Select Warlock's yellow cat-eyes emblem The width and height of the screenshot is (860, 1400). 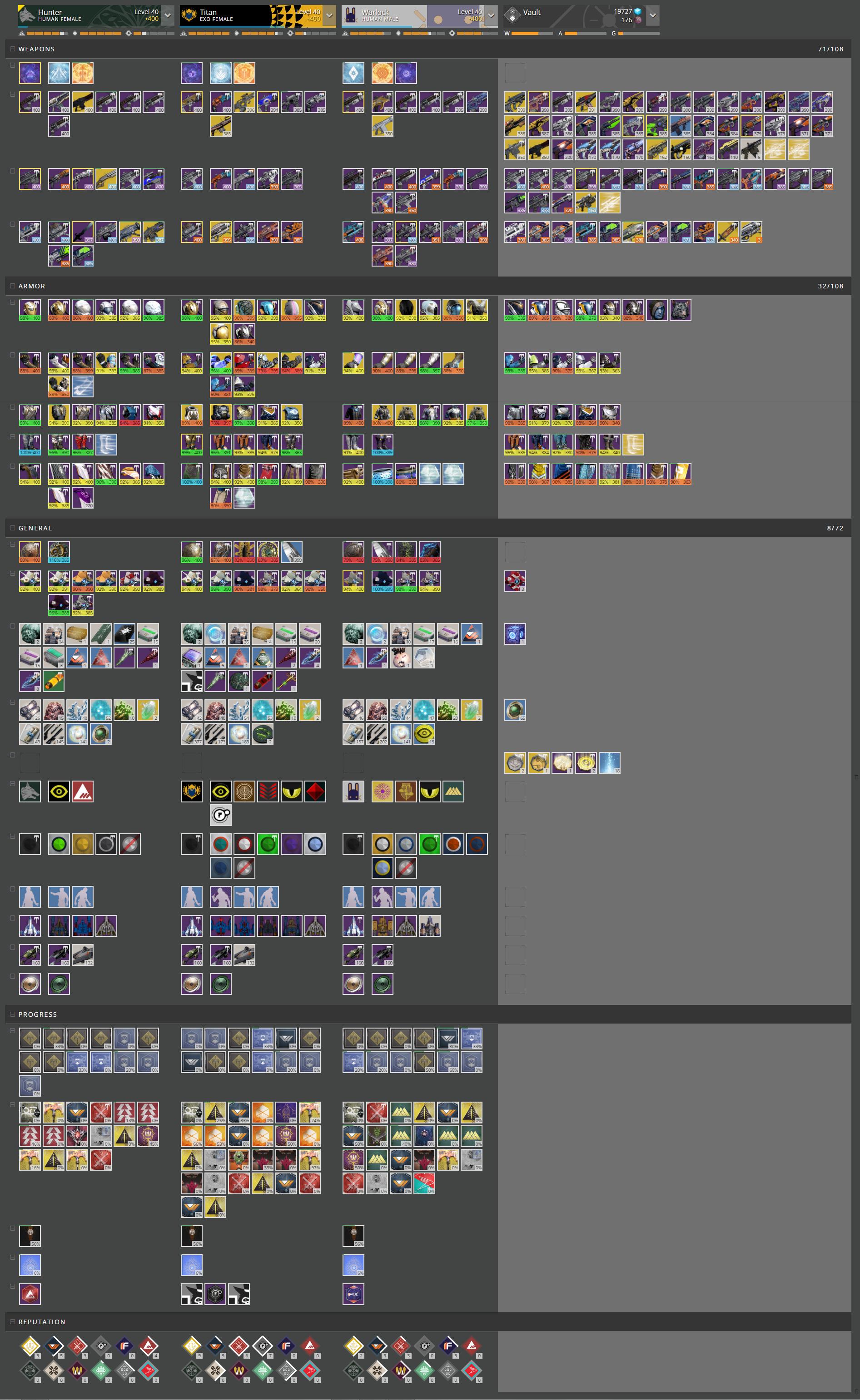tap(429, 791)
